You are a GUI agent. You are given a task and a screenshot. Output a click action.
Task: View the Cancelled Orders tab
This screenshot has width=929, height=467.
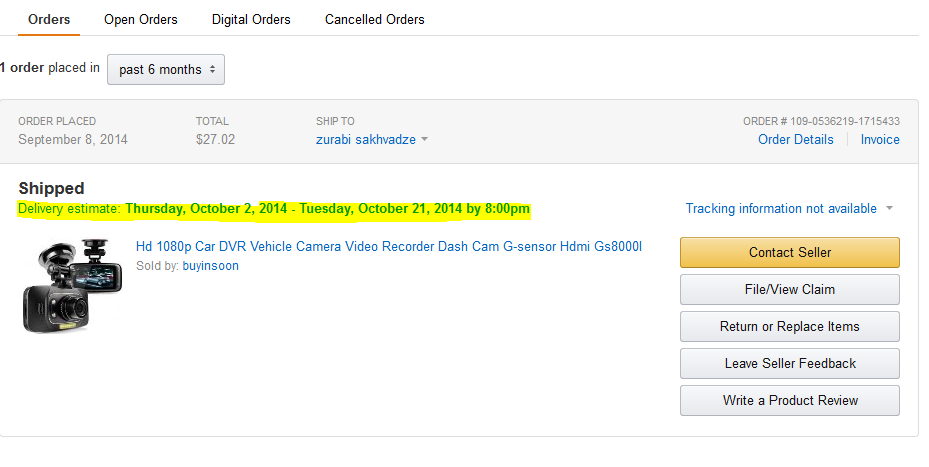pos(374,19)
